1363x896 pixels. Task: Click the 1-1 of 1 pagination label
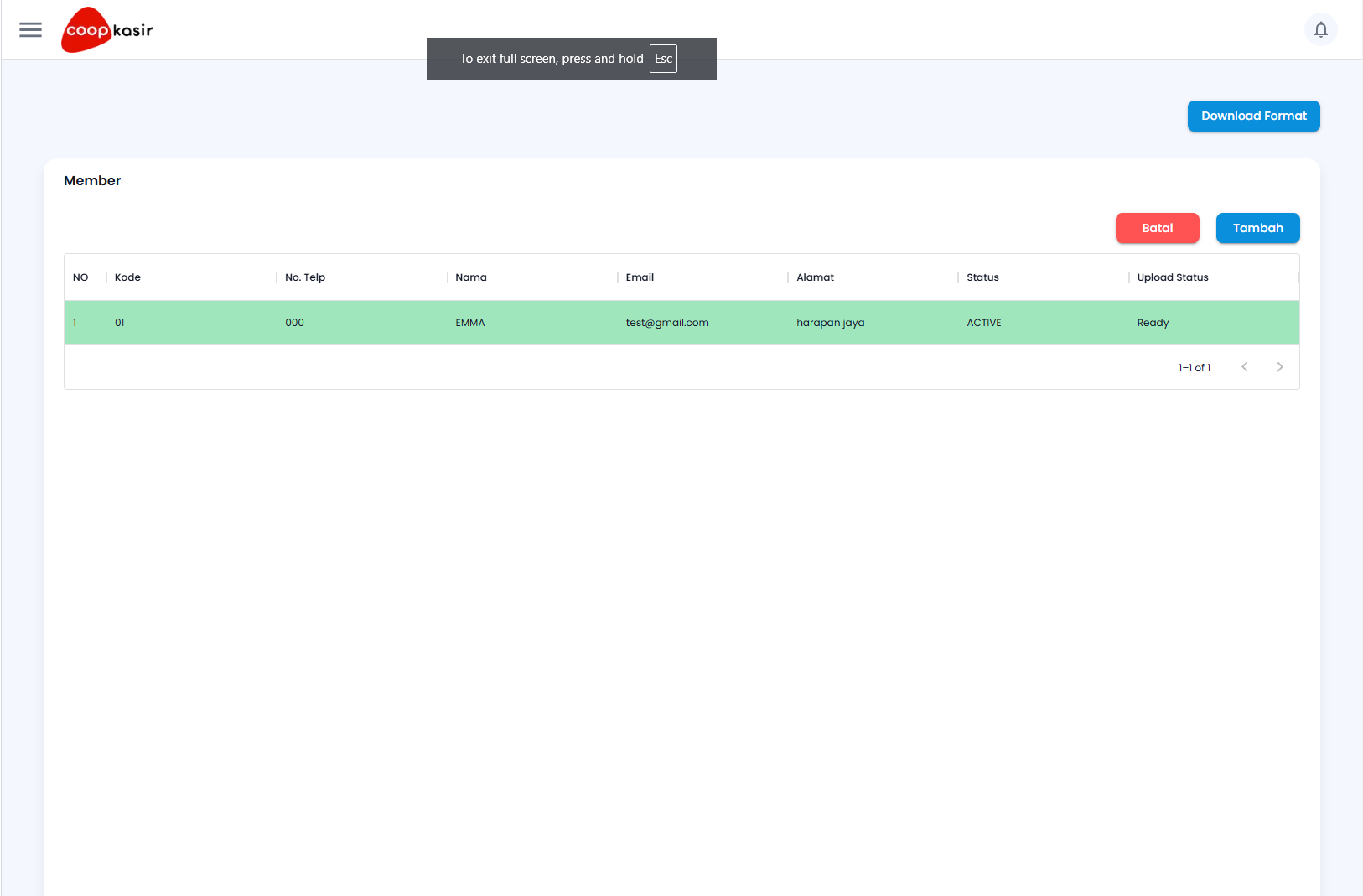coord(1195,366)
